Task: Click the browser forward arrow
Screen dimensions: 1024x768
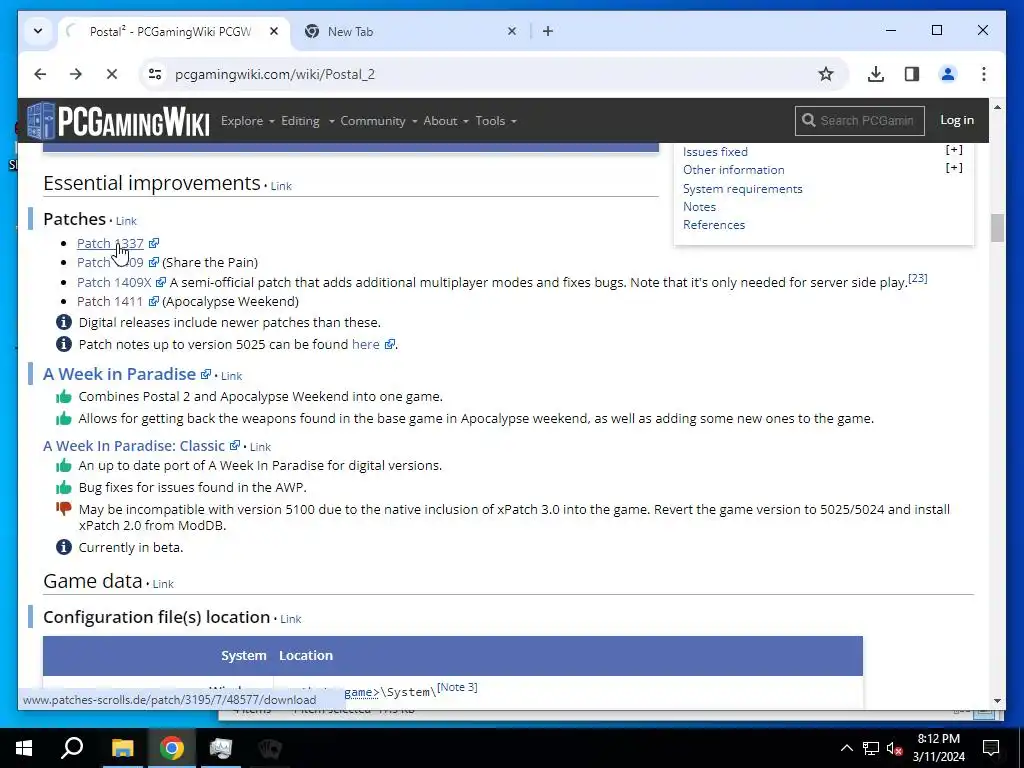Action: [x=76, y=74]
